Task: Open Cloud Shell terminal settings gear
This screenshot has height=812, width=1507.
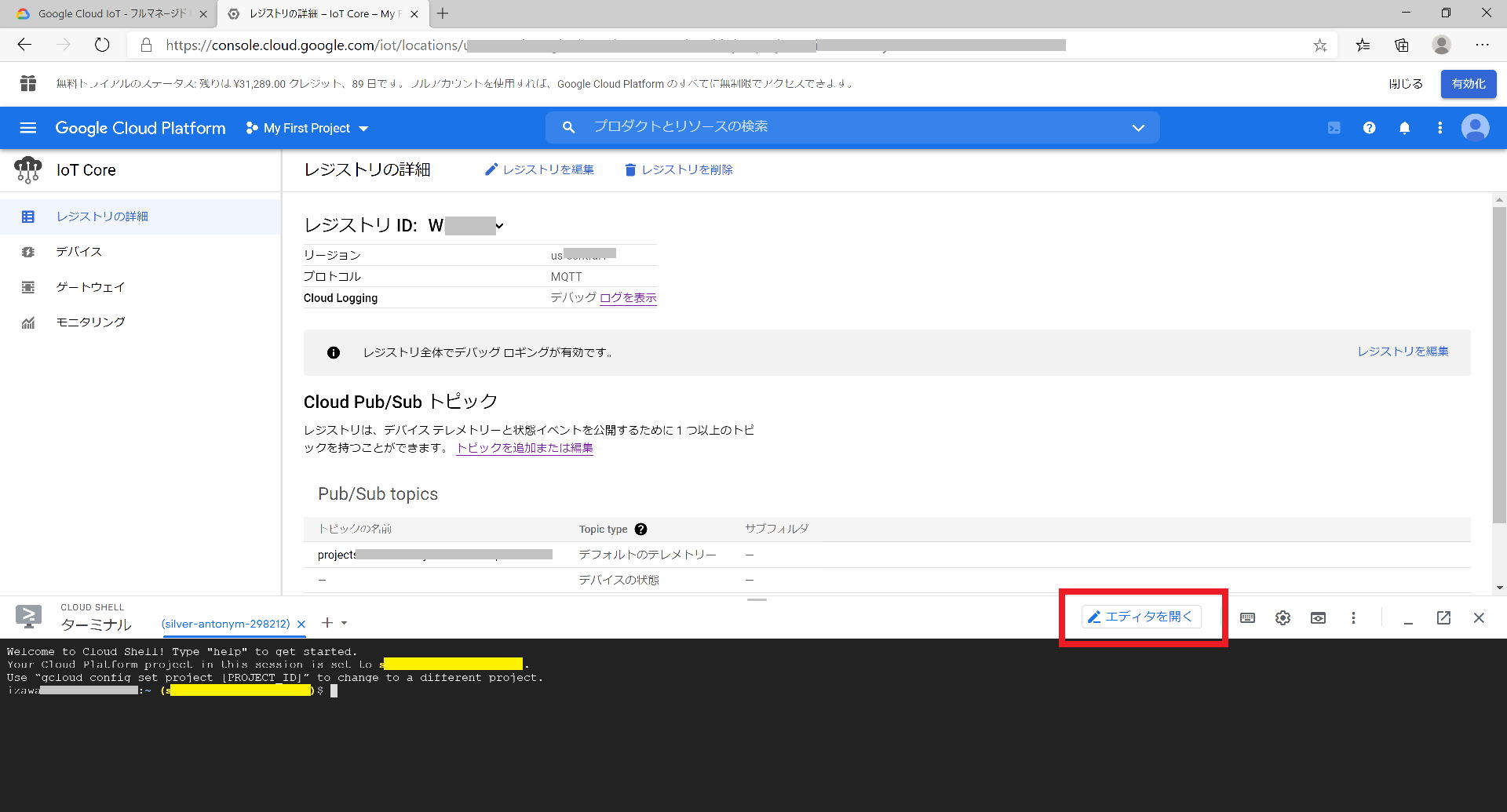Action: click(x=1283, y=618)
